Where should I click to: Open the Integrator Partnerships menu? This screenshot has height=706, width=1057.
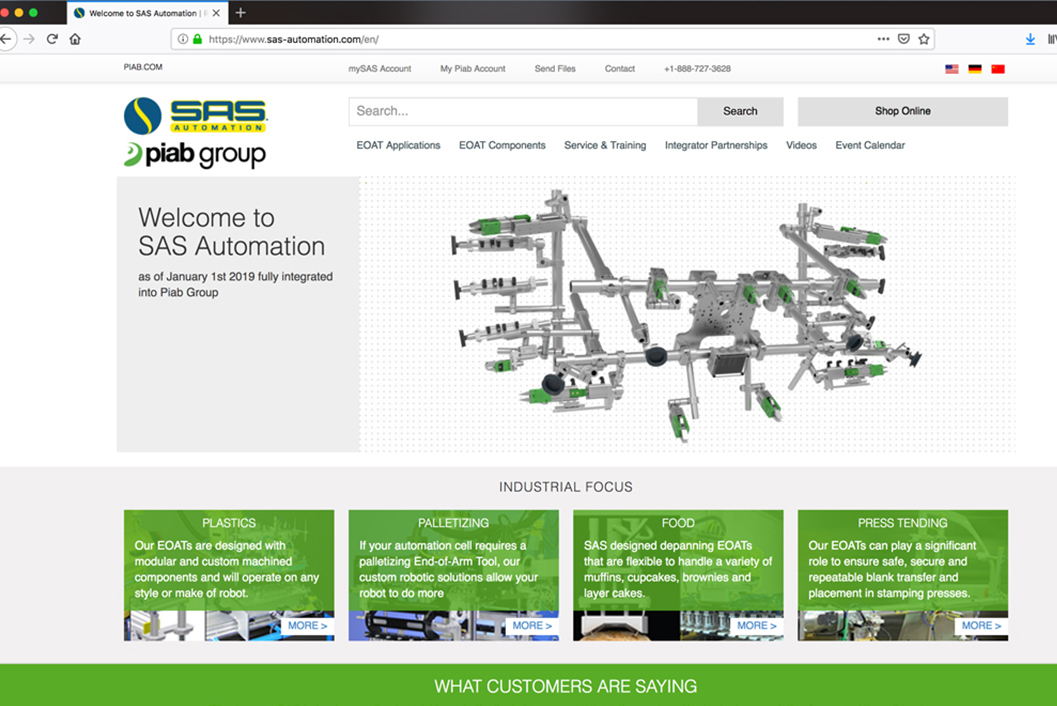716,145
